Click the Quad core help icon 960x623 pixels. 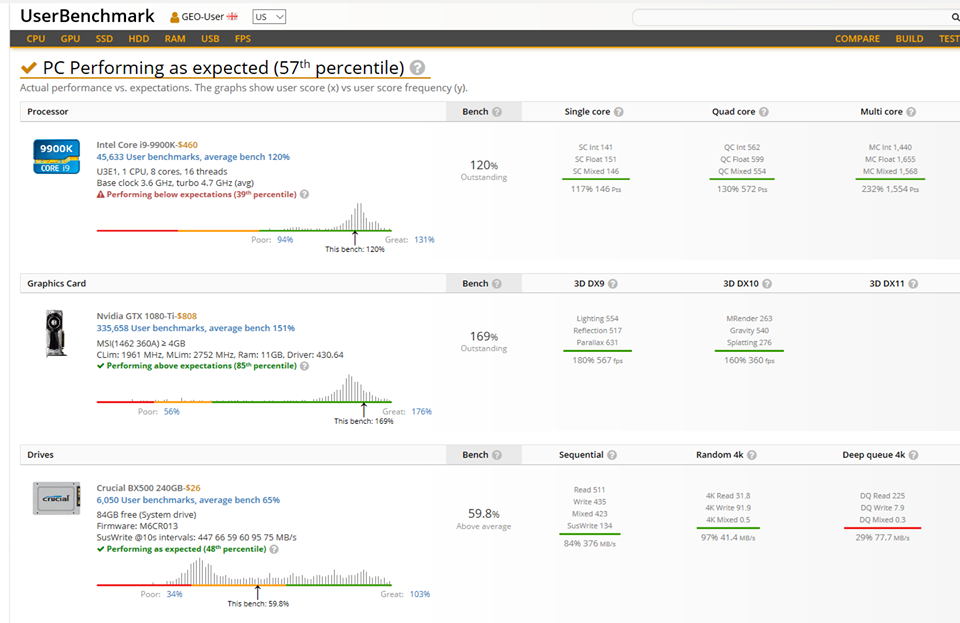tap(763, 112)
